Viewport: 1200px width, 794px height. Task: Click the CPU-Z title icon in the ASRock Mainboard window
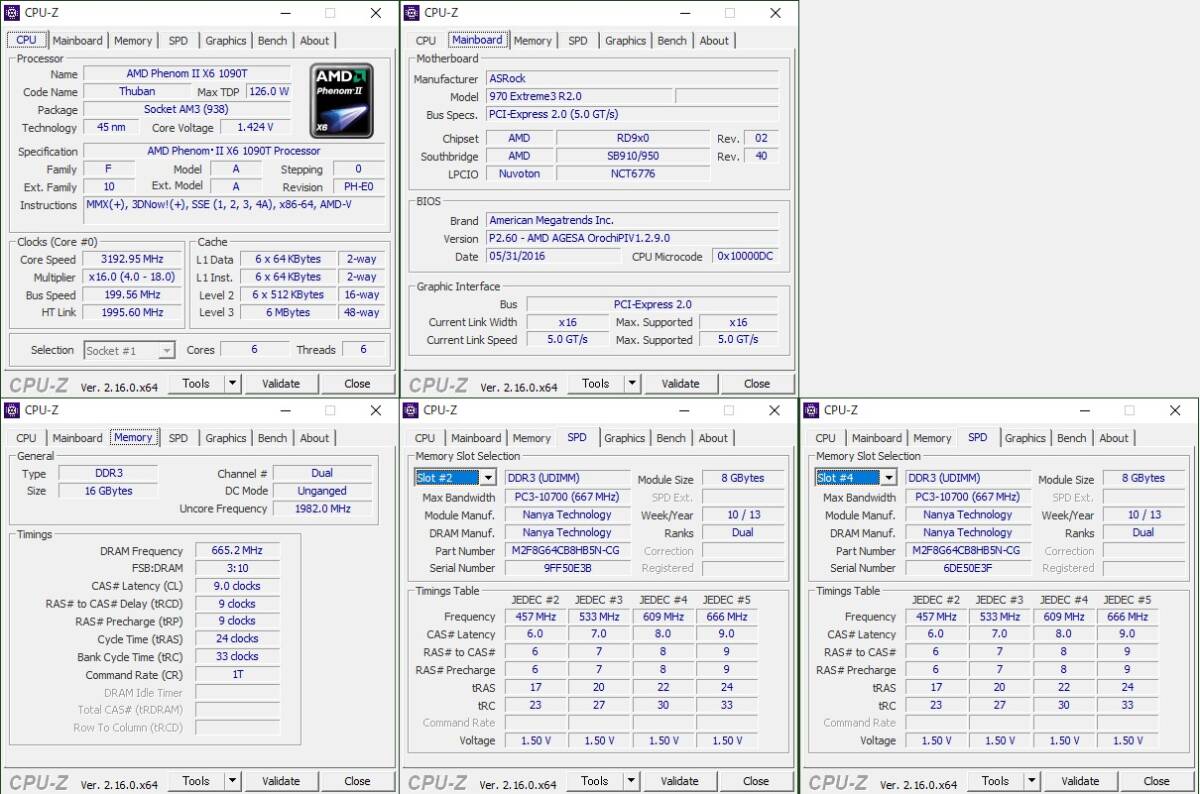pos(412,13)
